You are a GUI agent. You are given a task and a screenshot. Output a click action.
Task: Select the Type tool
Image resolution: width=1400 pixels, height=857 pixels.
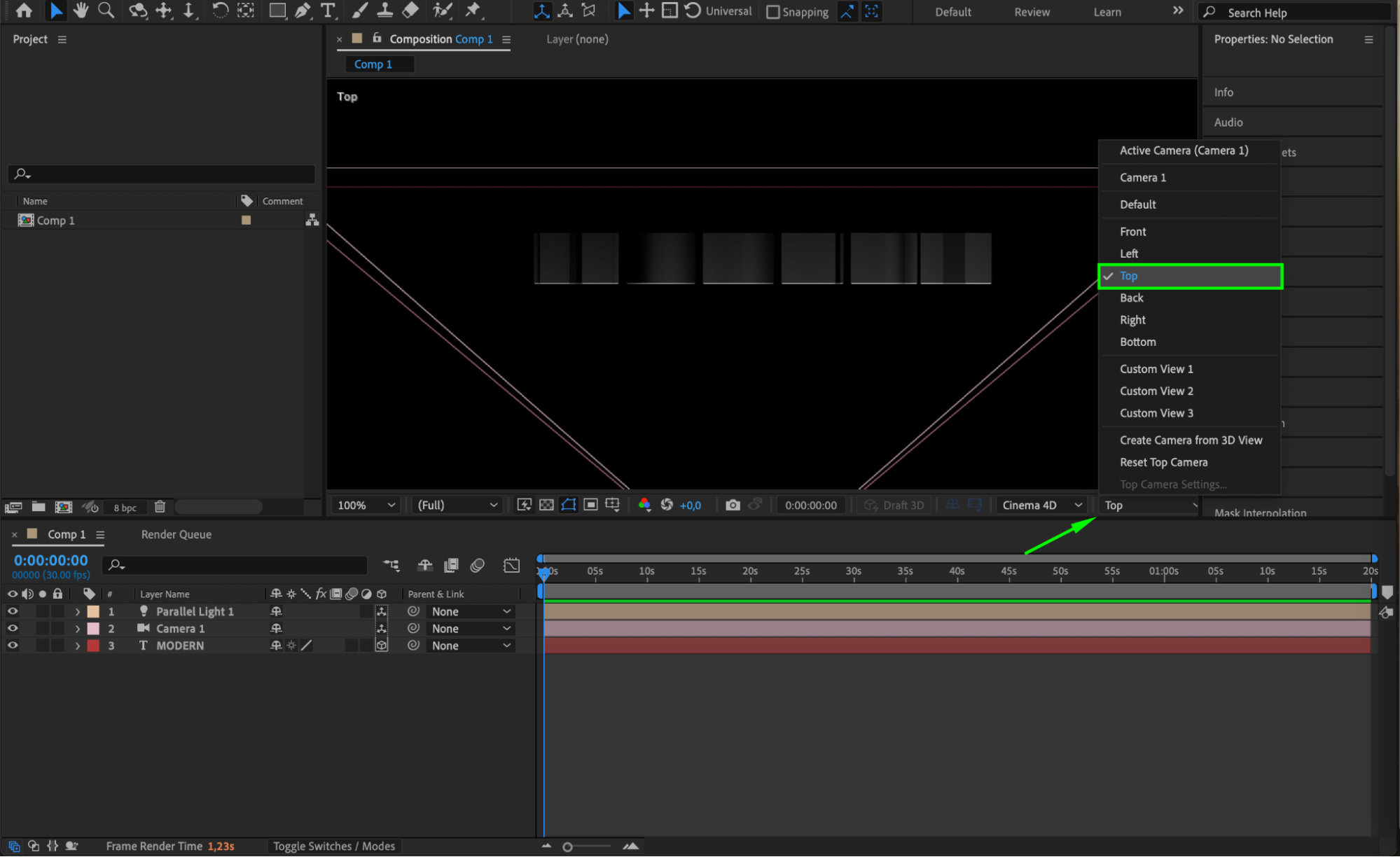(x=328, y=11)
